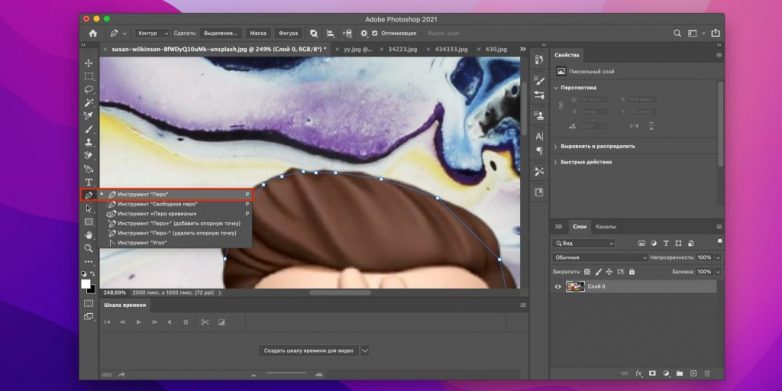
Task: Click Создать шкалу времени для видео
Action: click(308, 351)
